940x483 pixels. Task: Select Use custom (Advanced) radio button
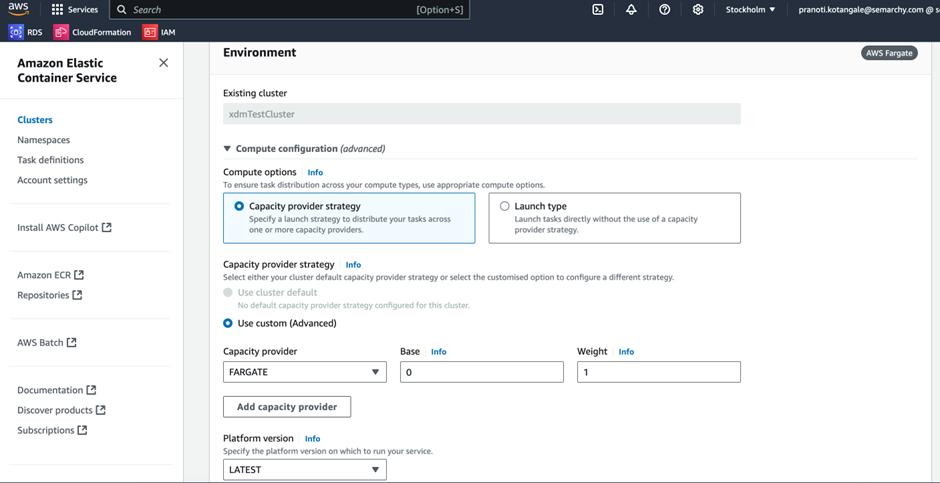pyautogui.click(x=228, y=323)
